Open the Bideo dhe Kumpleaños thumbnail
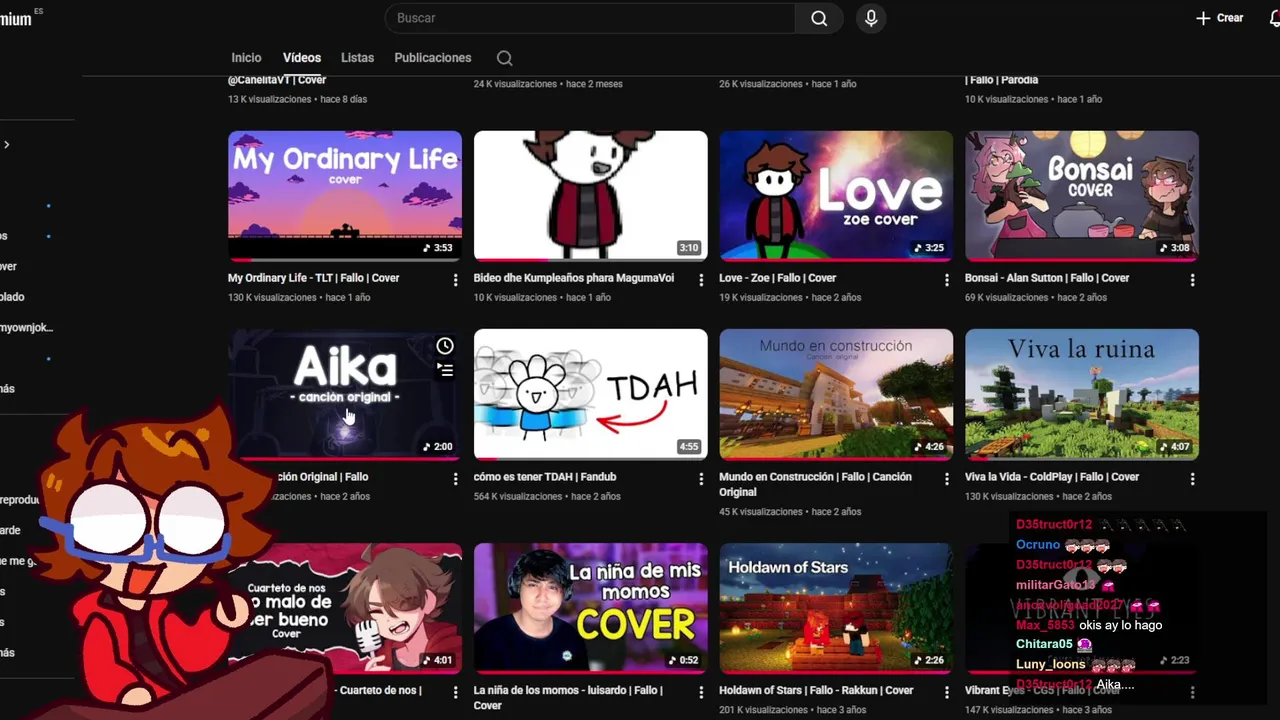 (591, 196)
